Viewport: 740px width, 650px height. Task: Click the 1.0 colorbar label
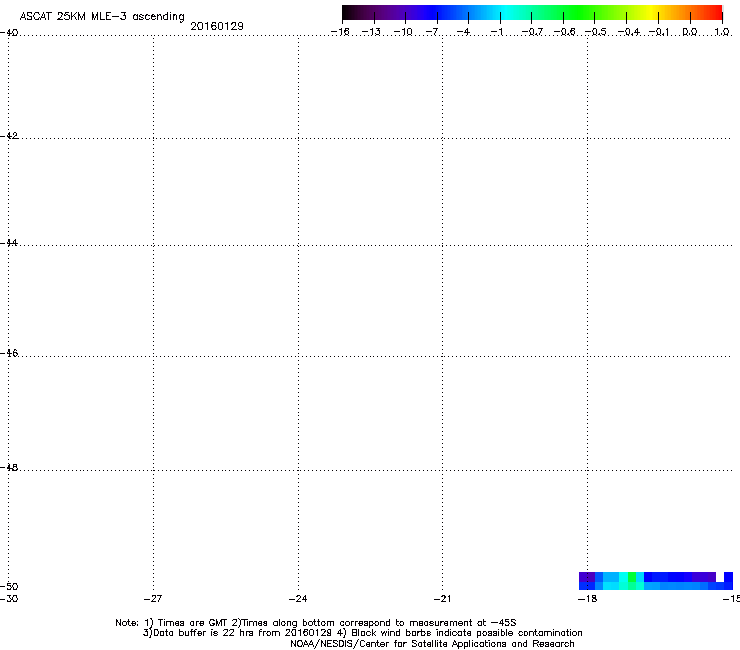[x=722, y=32]
